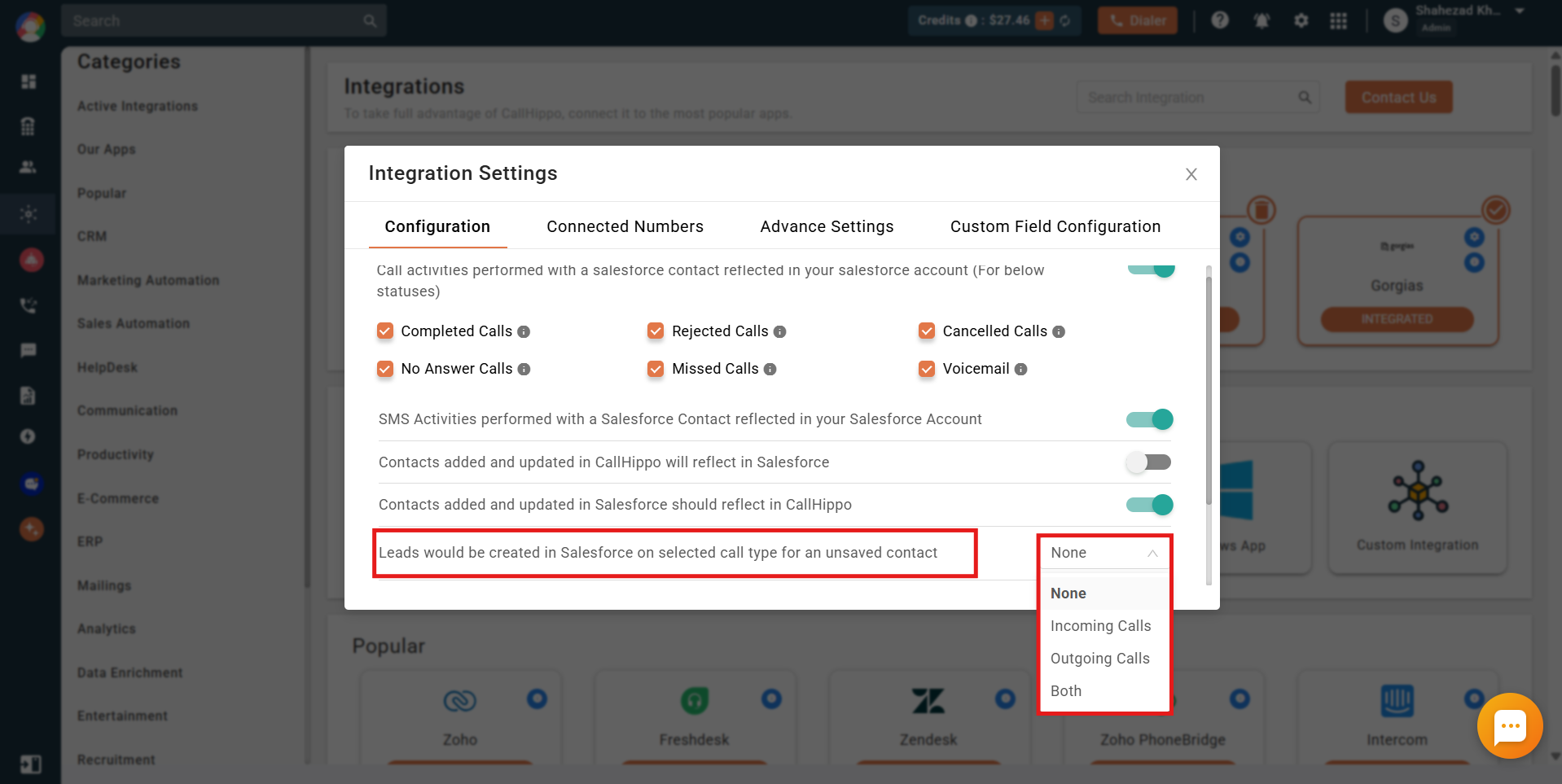
Task: Uncheck the No Answer Calls checkbox
Action: click(385, 369)
